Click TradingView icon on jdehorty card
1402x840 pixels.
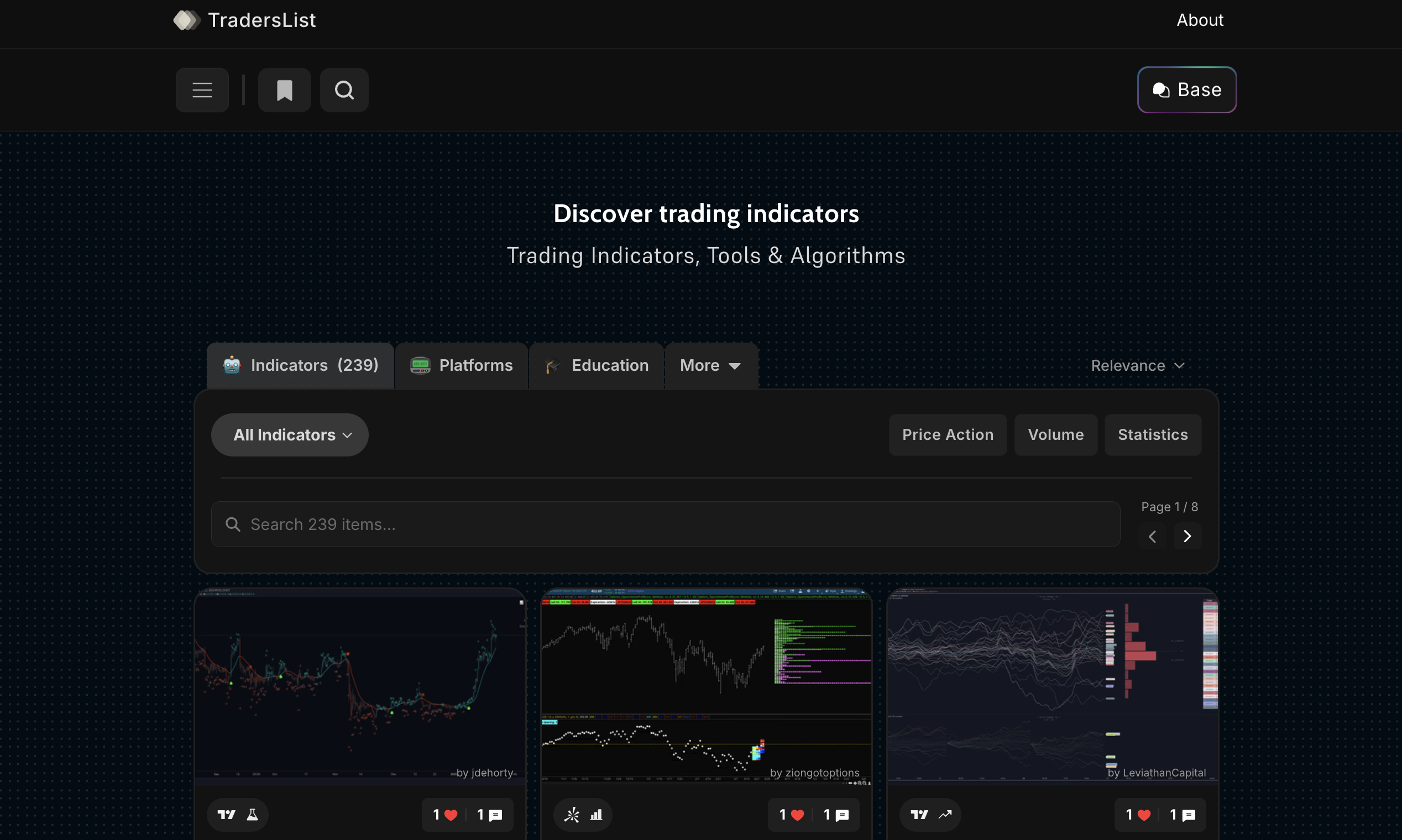coord(227,815)
